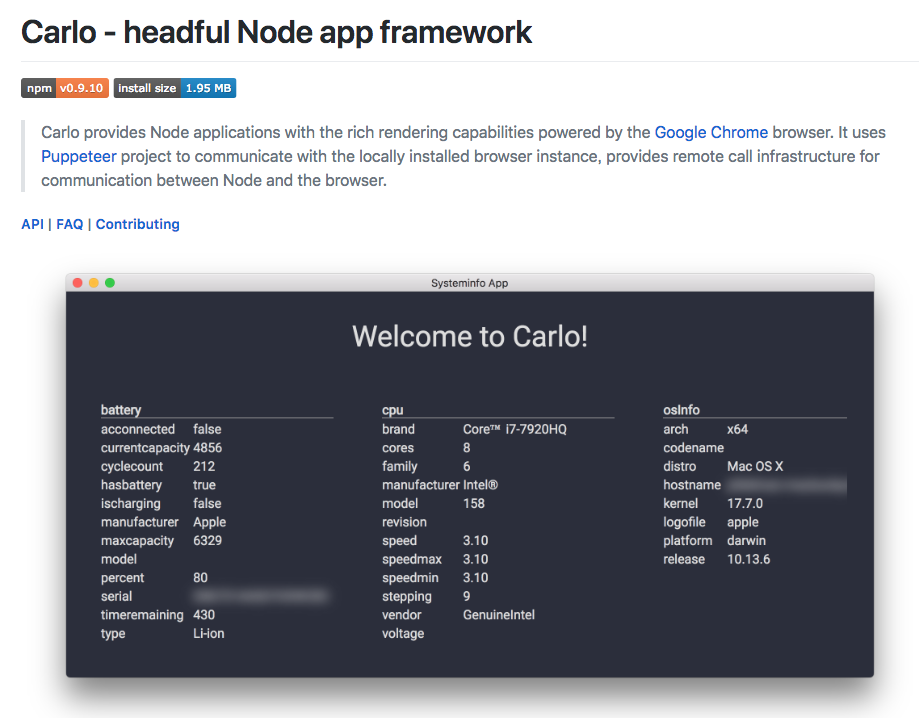Image resolution: width=923 pixels, height=718 pixels.
Task: Click the v0.9.10 version badge
Action: [81, 88]
